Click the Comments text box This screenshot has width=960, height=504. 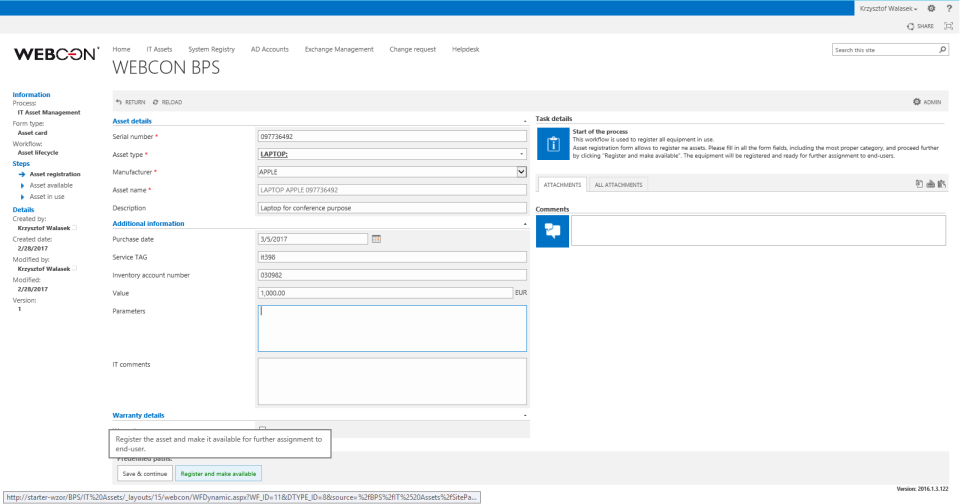pyautogui.click(x=758, y=231)
